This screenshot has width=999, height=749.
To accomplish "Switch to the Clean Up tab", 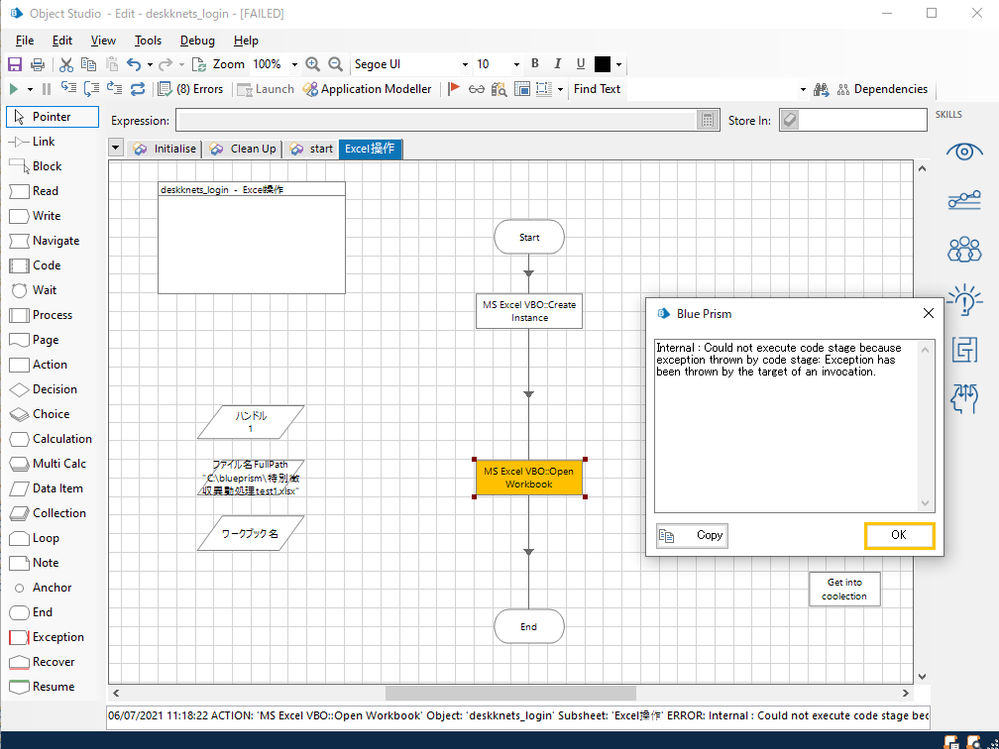I will click(243, 148).
